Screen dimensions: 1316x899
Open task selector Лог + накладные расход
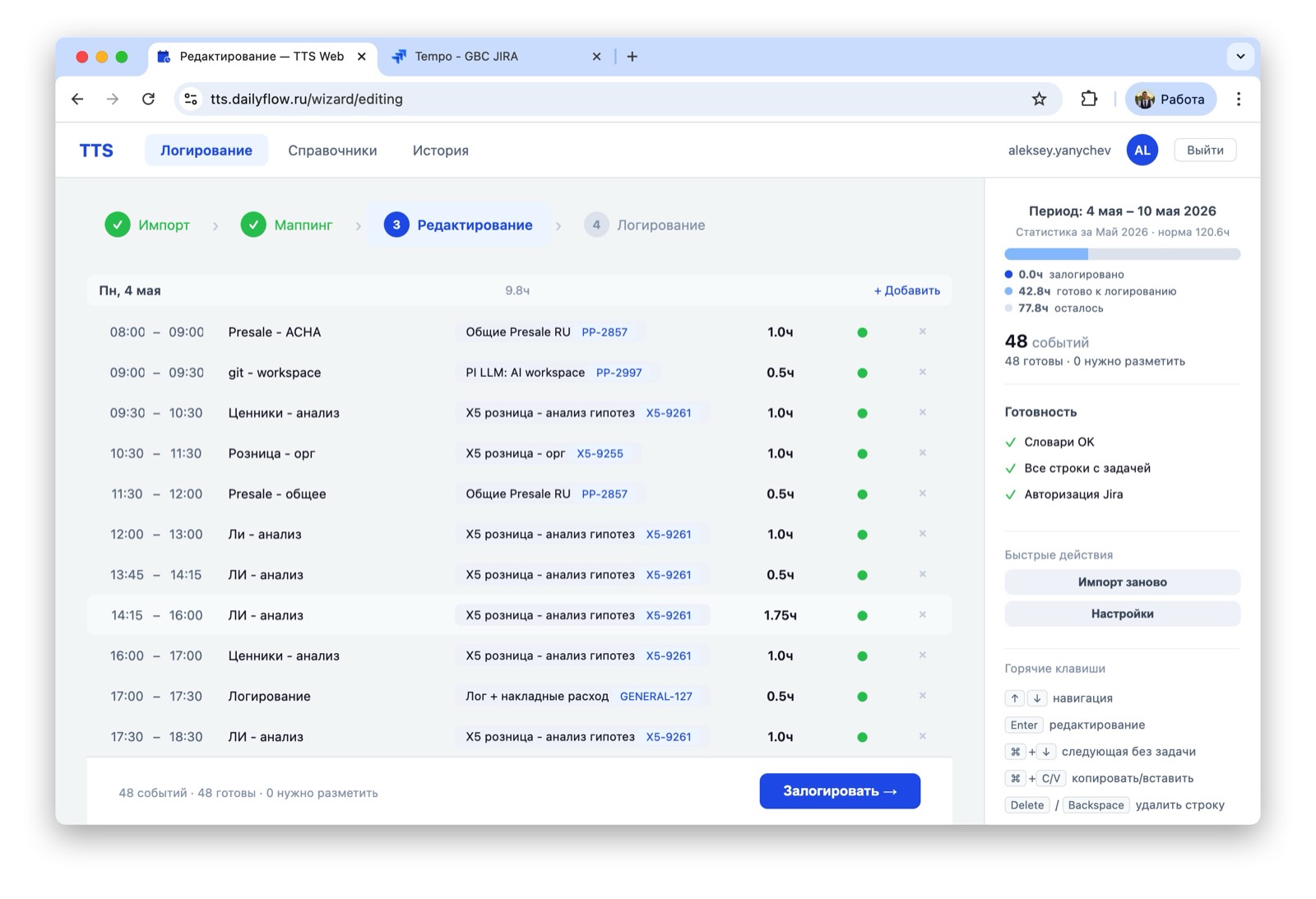[x=583, y=696]
